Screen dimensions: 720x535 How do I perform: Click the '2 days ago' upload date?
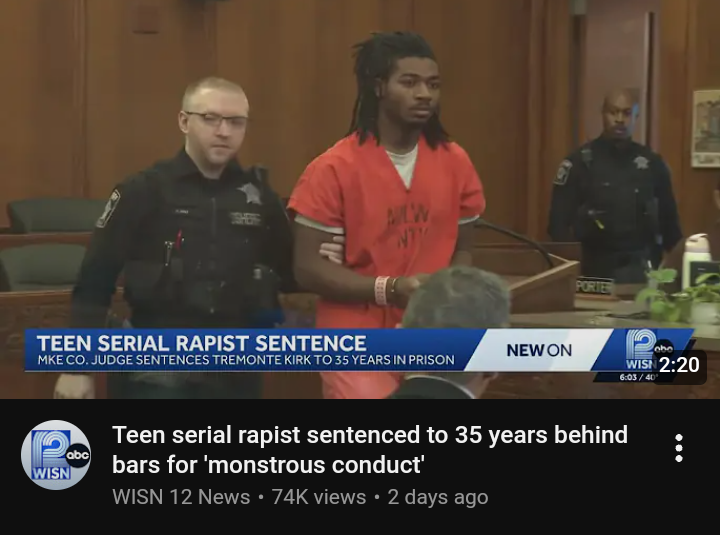click(x=438, y=497)
